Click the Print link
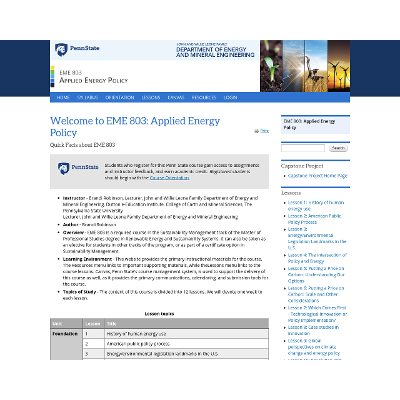 coord(264,131)
